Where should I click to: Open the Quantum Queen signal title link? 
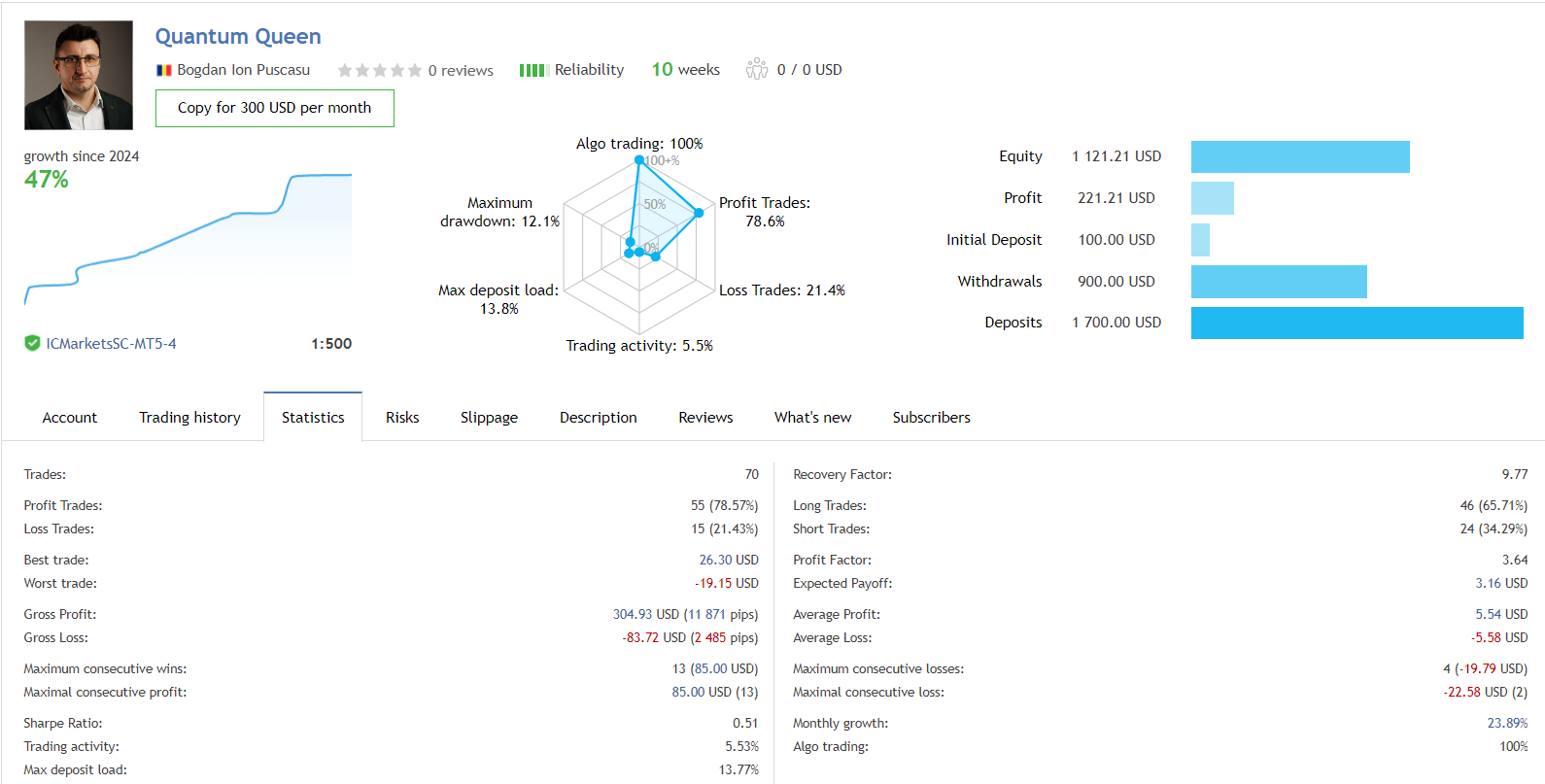pyautogui.click(x=238, y=37)
